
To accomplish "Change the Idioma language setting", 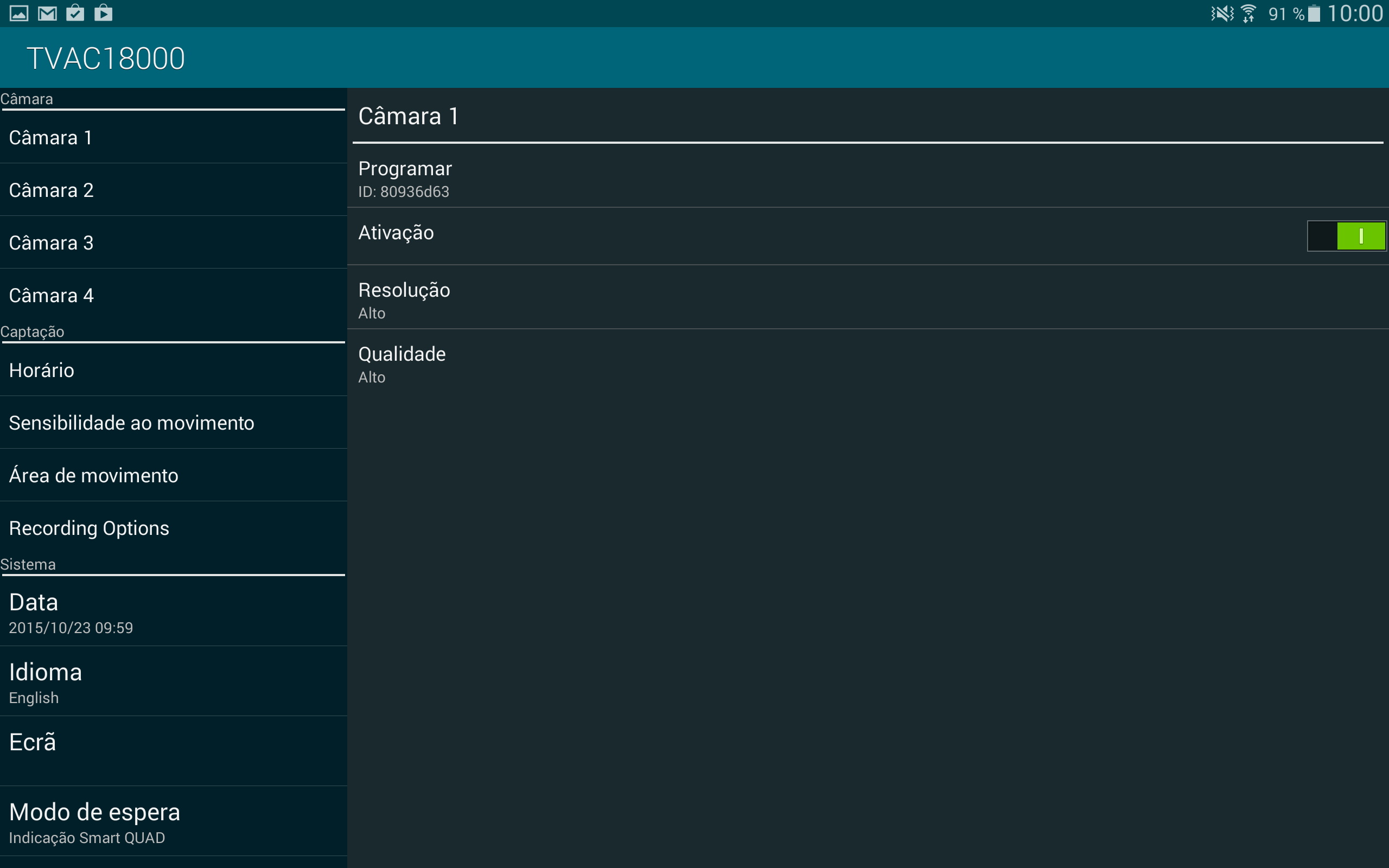I will [173, 681].
